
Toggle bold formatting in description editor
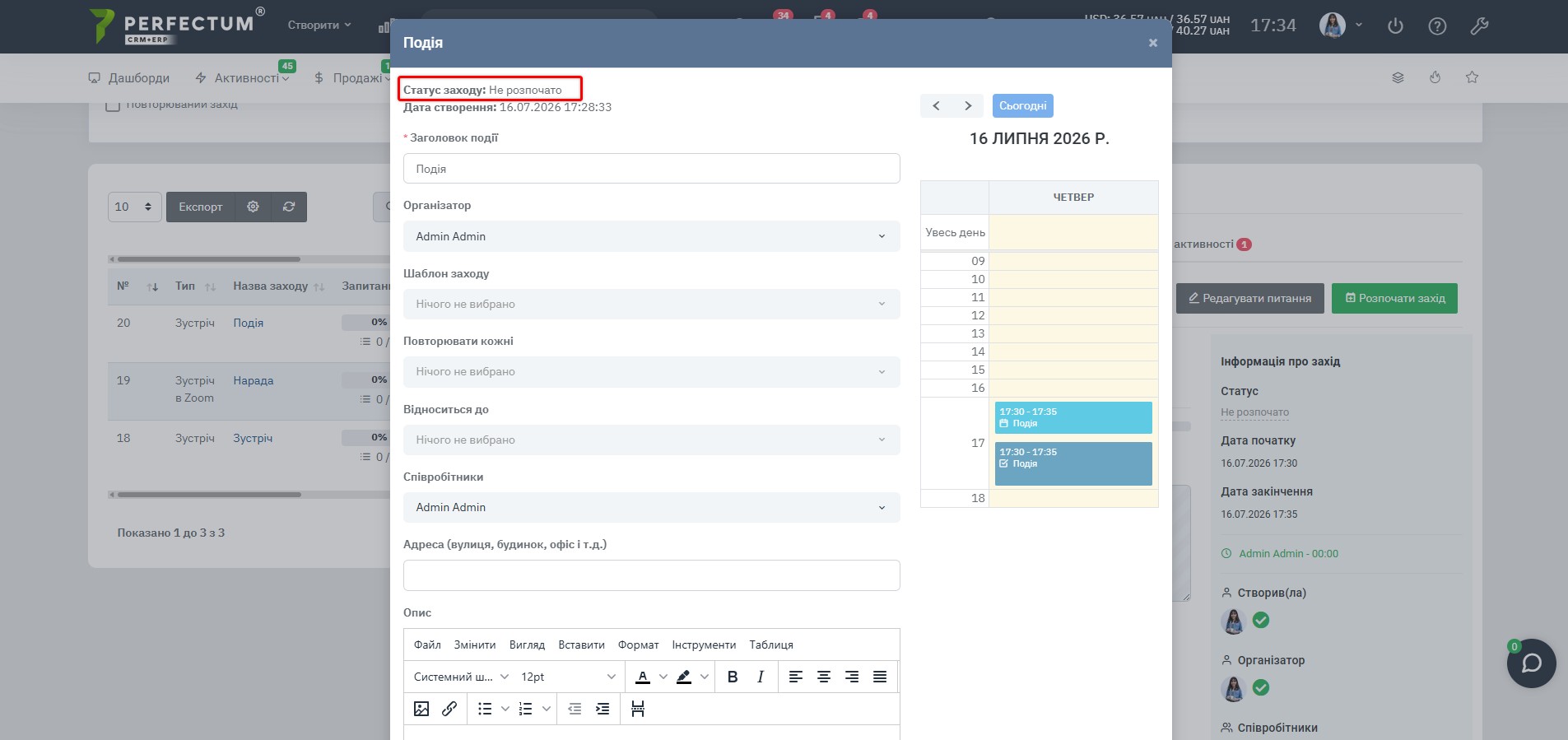(x=733, y=677)
